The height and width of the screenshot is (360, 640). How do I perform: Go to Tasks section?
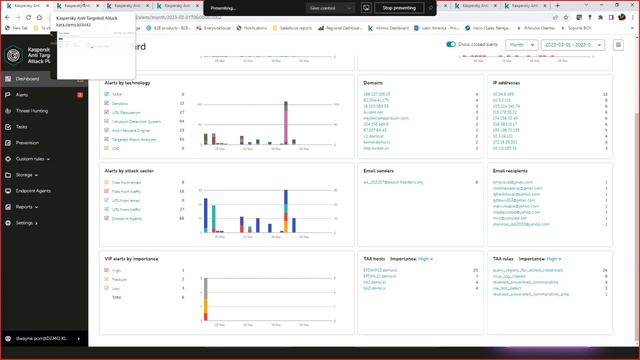pos(21,127)
